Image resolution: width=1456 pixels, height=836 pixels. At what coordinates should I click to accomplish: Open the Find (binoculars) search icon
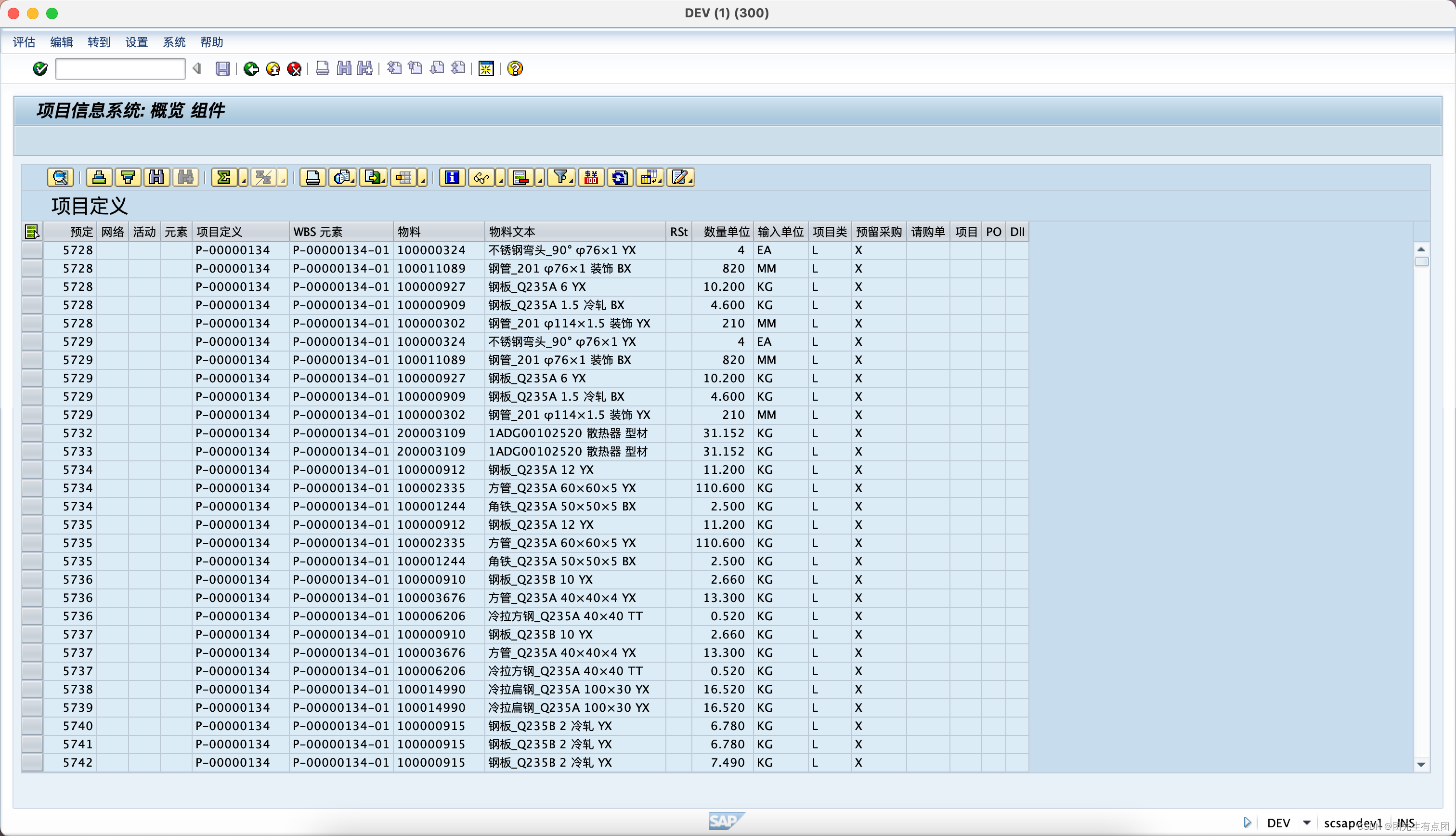tap(156, 177)
